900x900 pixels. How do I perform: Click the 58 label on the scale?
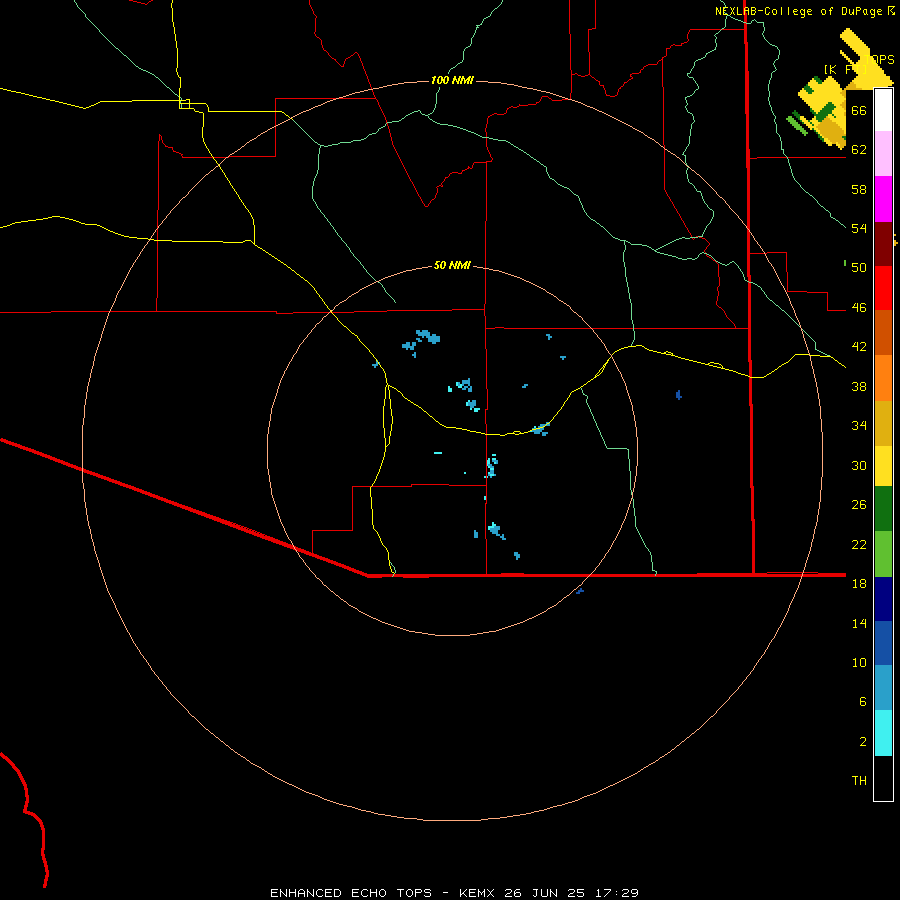859,189
